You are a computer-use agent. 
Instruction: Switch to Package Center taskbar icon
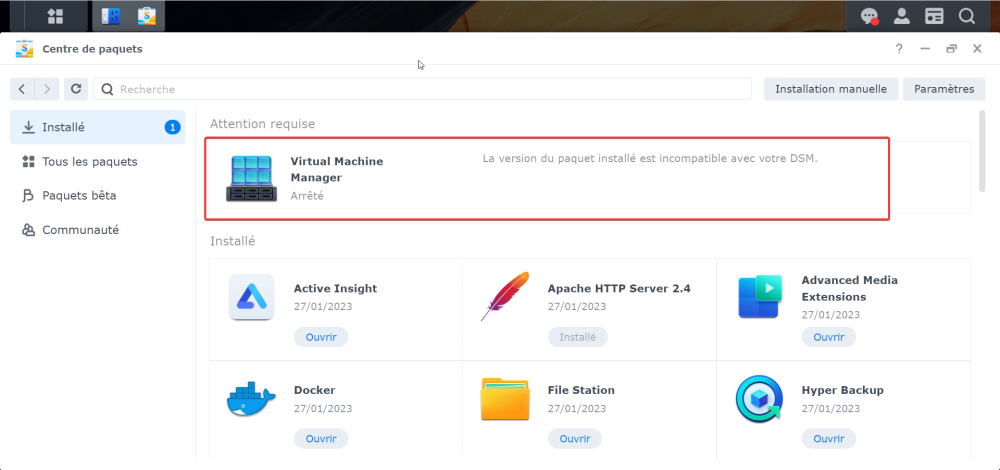click(x=147, y=16)
